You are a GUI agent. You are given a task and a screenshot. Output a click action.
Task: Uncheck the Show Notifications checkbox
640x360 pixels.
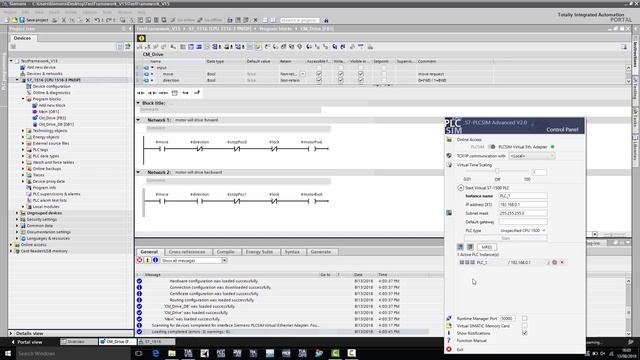[x=524, y=333]
